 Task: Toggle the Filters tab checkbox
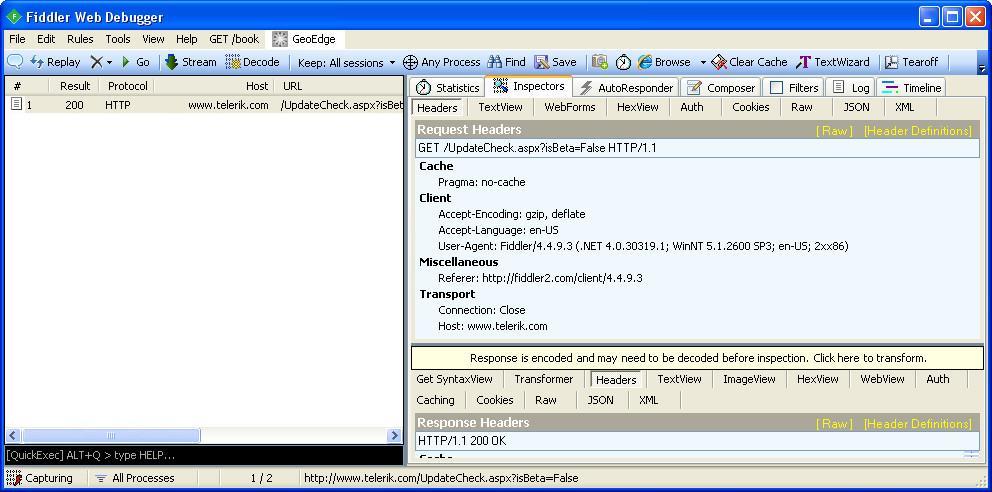pyautogui.click(x=776, y=88)
